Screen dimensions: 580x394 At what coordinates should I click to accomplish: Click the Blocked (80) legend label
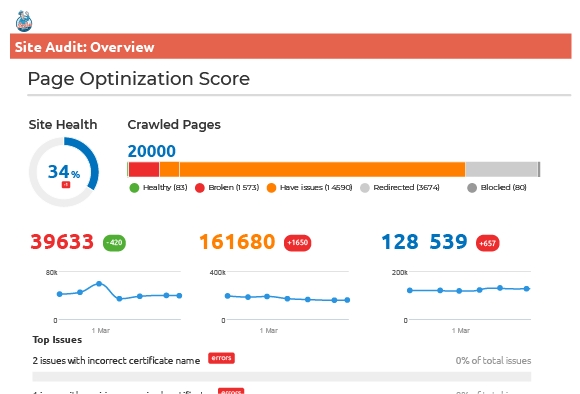[x=503, y=188]
